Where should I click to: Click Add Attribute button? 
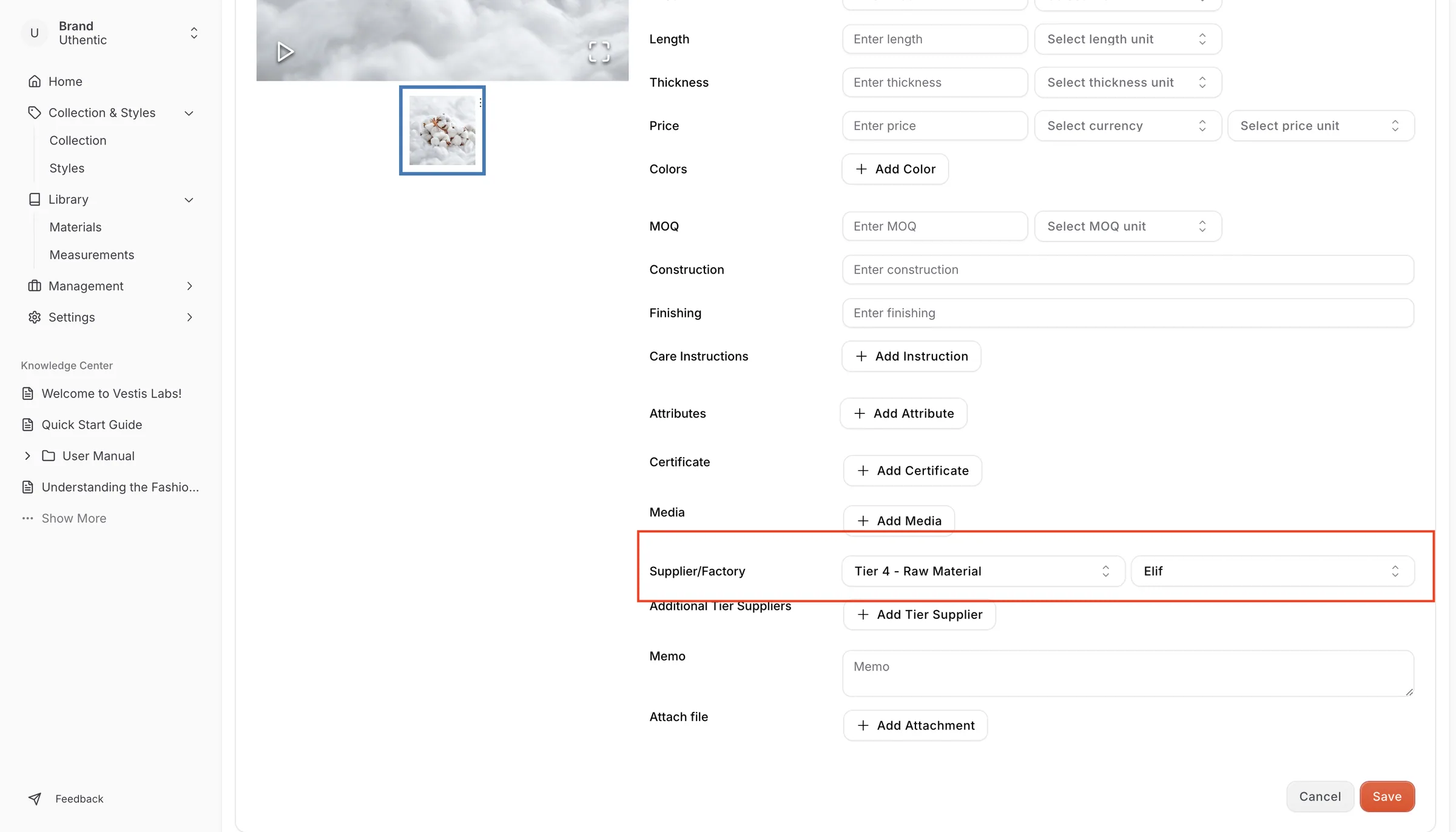click(903, 413)
